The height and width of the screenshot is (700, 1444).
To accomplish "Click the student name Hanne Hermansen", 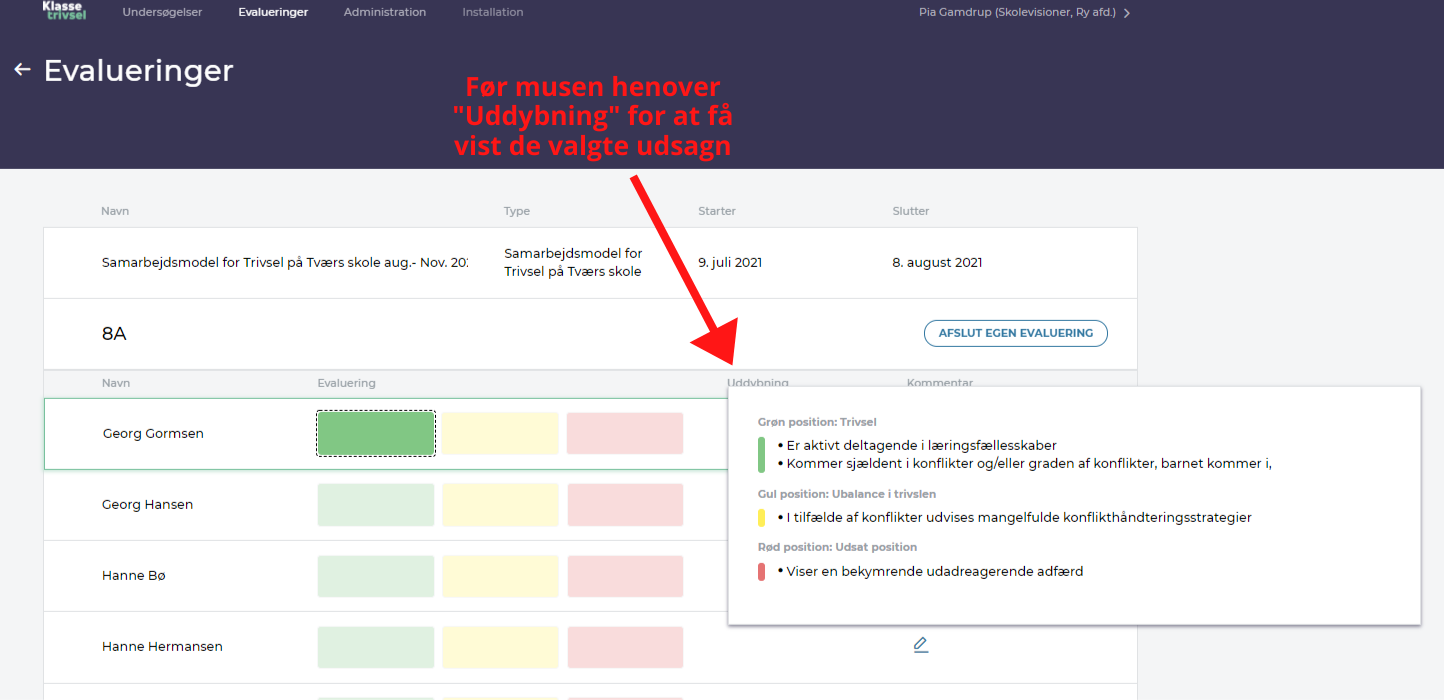I will coord(162,647).
